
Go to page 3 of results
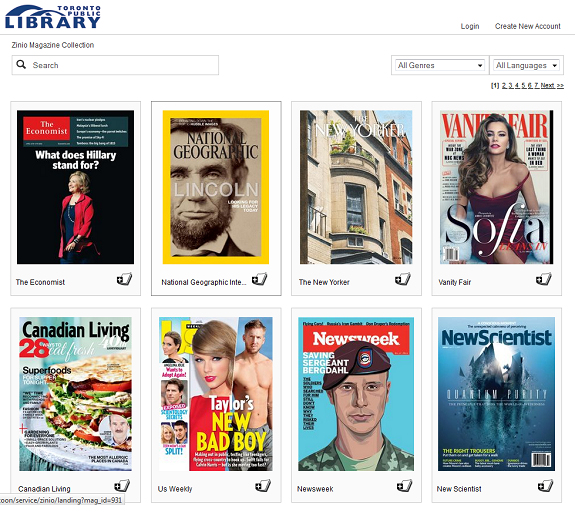tap(510, 85)
